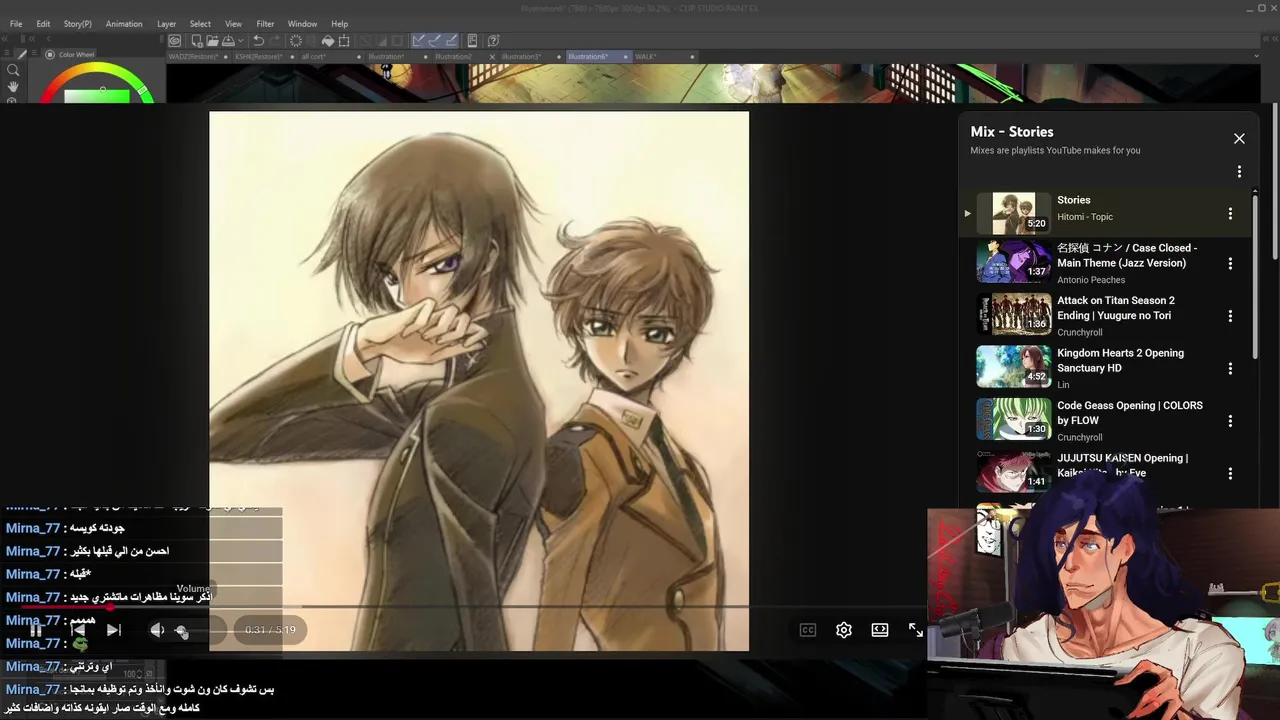Toggle closed captions CC button

pyautogui.click(x=808, y=630)
